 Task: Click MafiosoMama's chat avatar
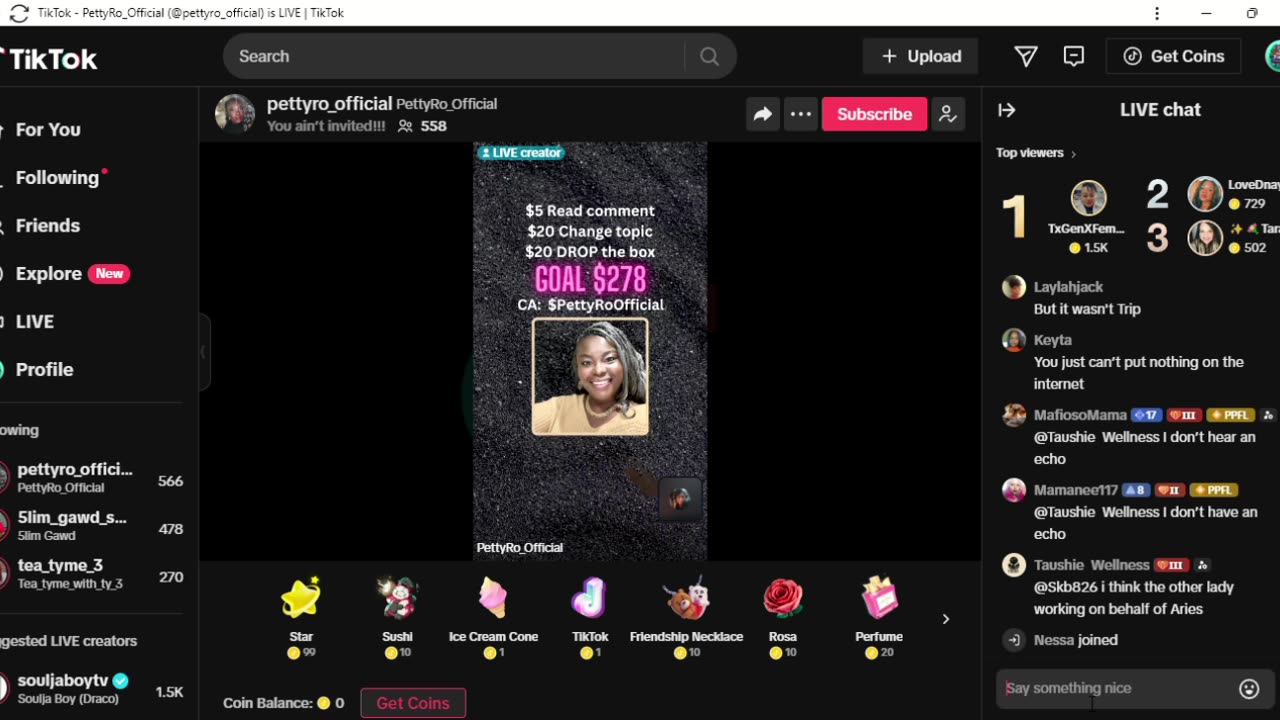1014,415
